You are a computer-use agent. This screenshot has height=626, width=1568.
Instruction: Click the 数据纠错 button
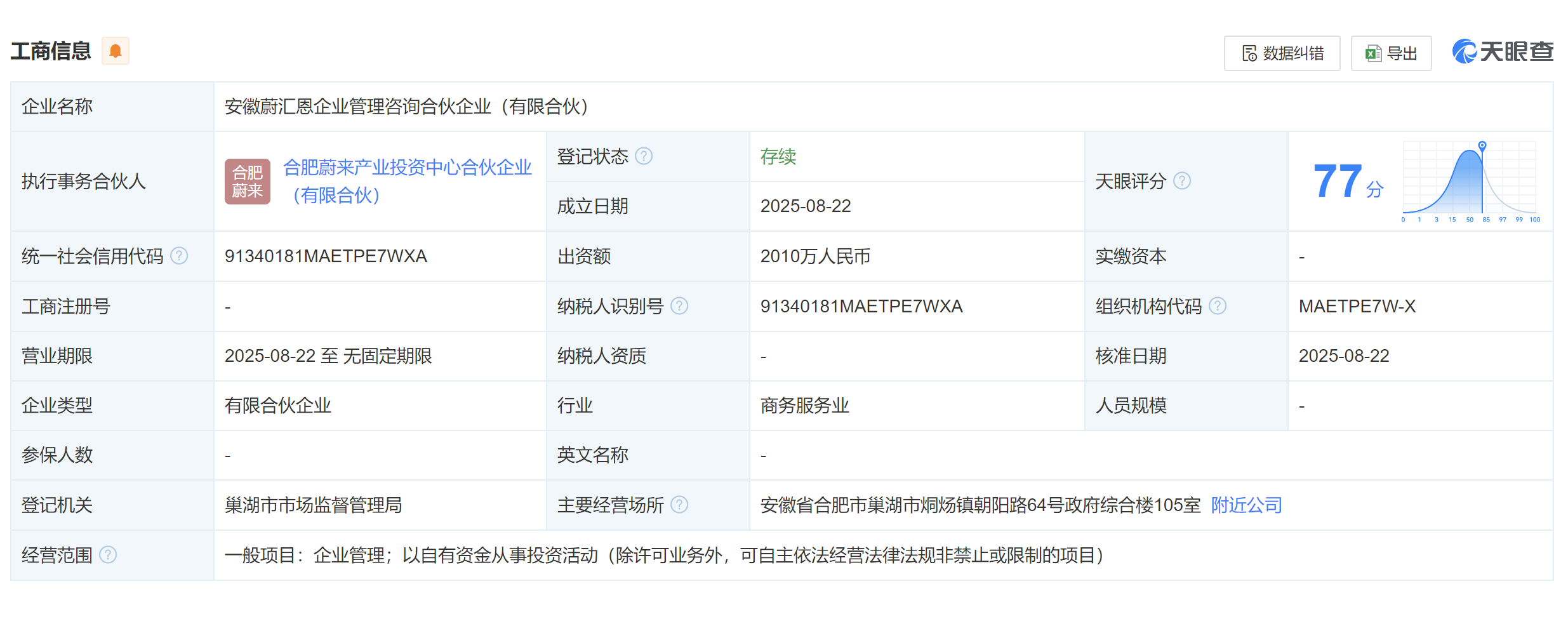pos(1282,53)
